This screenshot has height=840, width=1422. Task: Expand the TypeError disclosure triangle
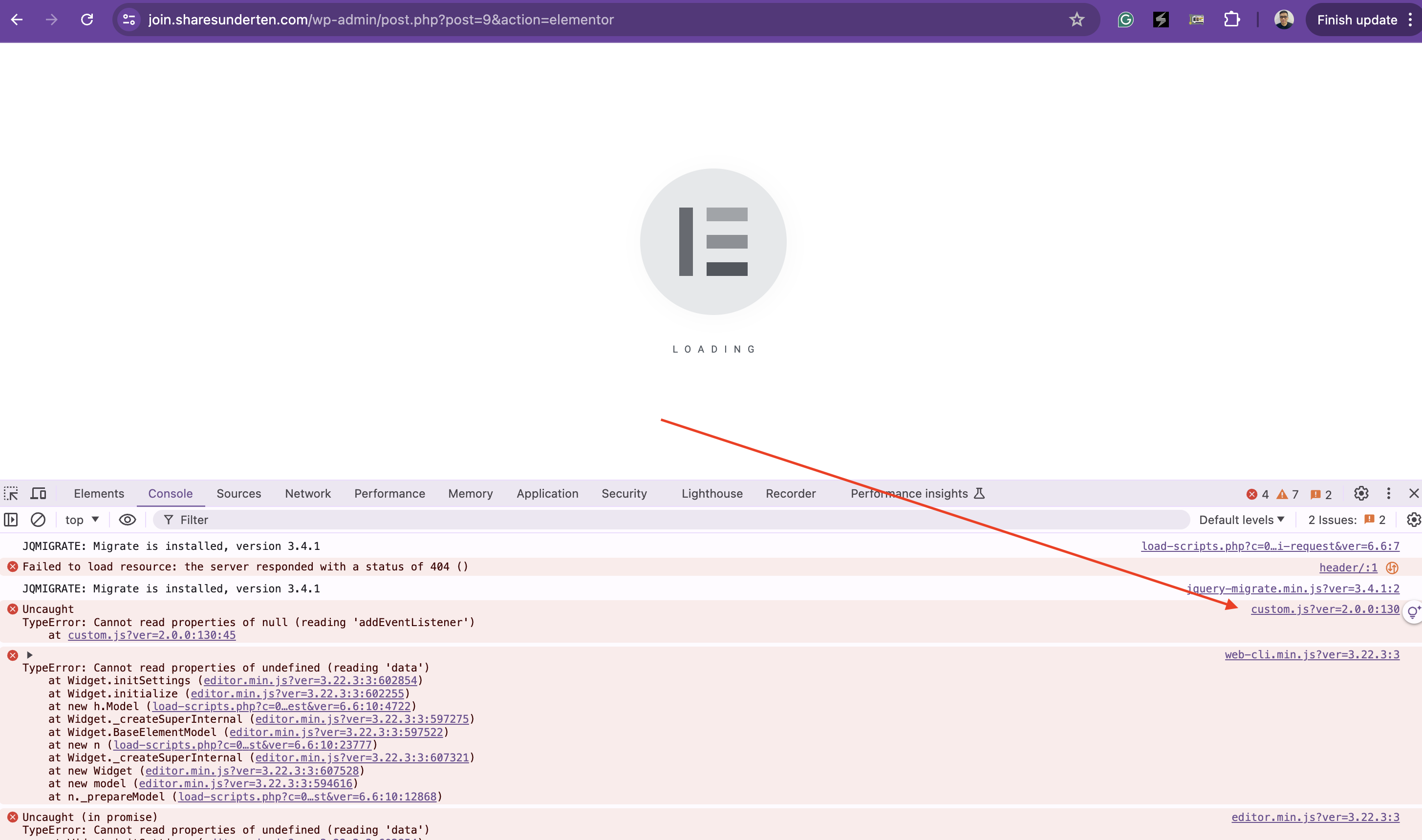(x=29, y=655)
